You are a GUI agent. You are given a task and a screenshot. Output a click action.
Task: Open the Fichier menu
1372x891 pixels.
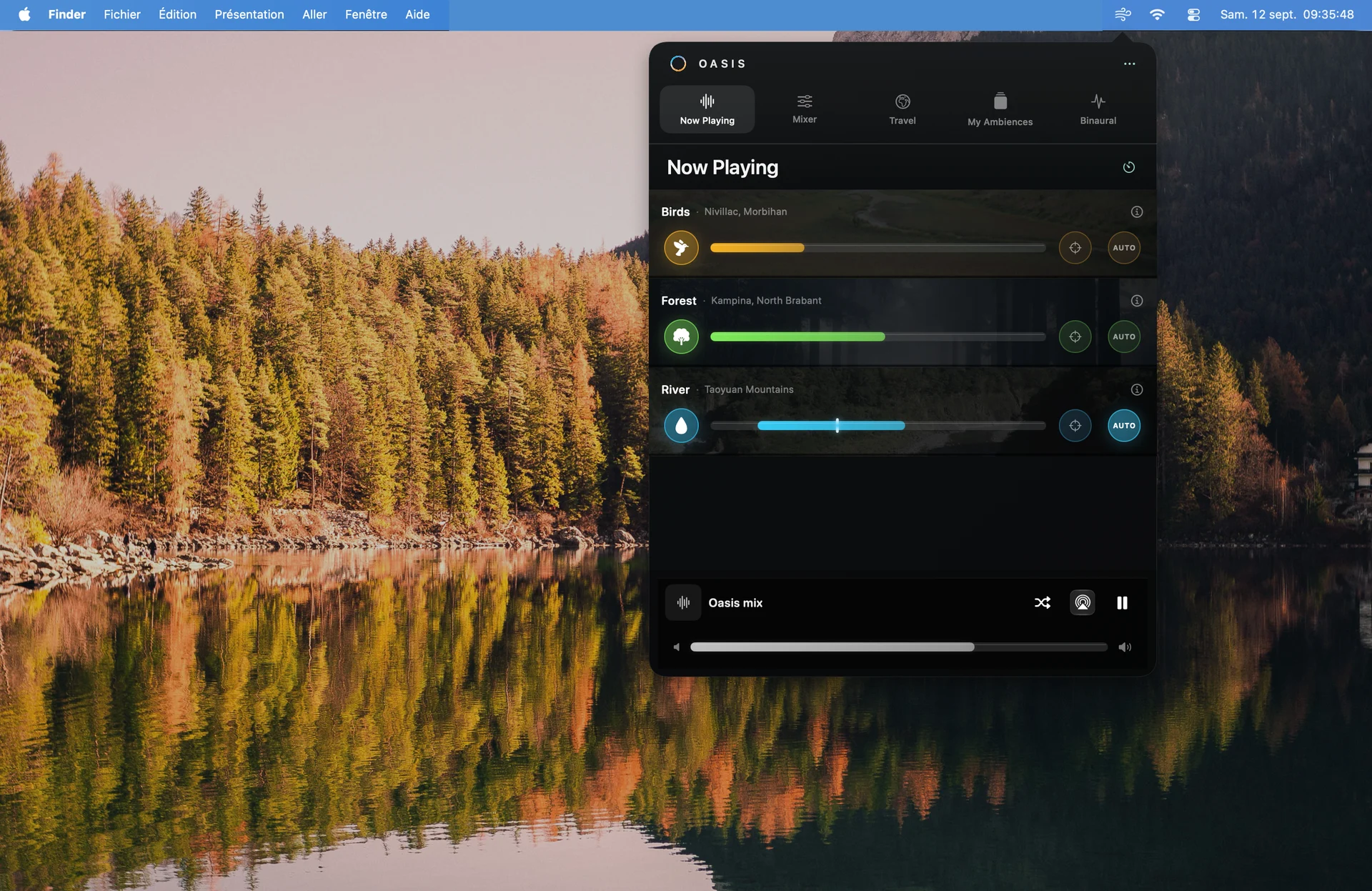click(x=122, y=14)
